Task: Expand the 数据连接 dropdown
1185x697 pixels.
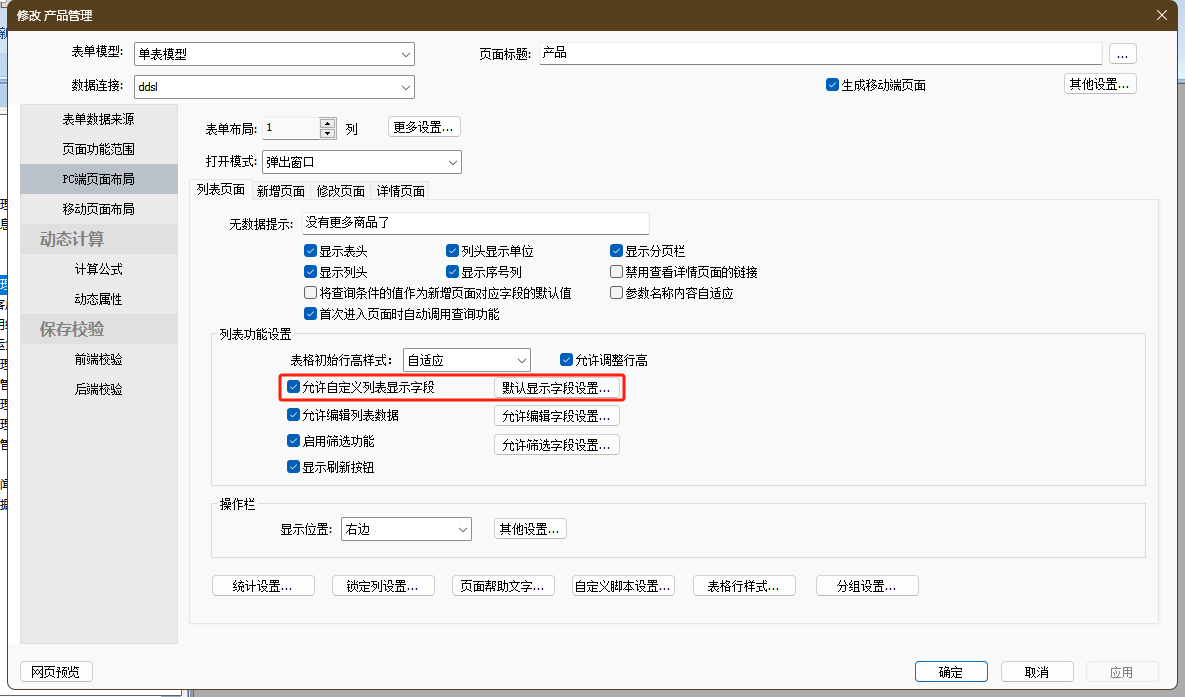Action: pyautogui.click(x=405, y=87)
